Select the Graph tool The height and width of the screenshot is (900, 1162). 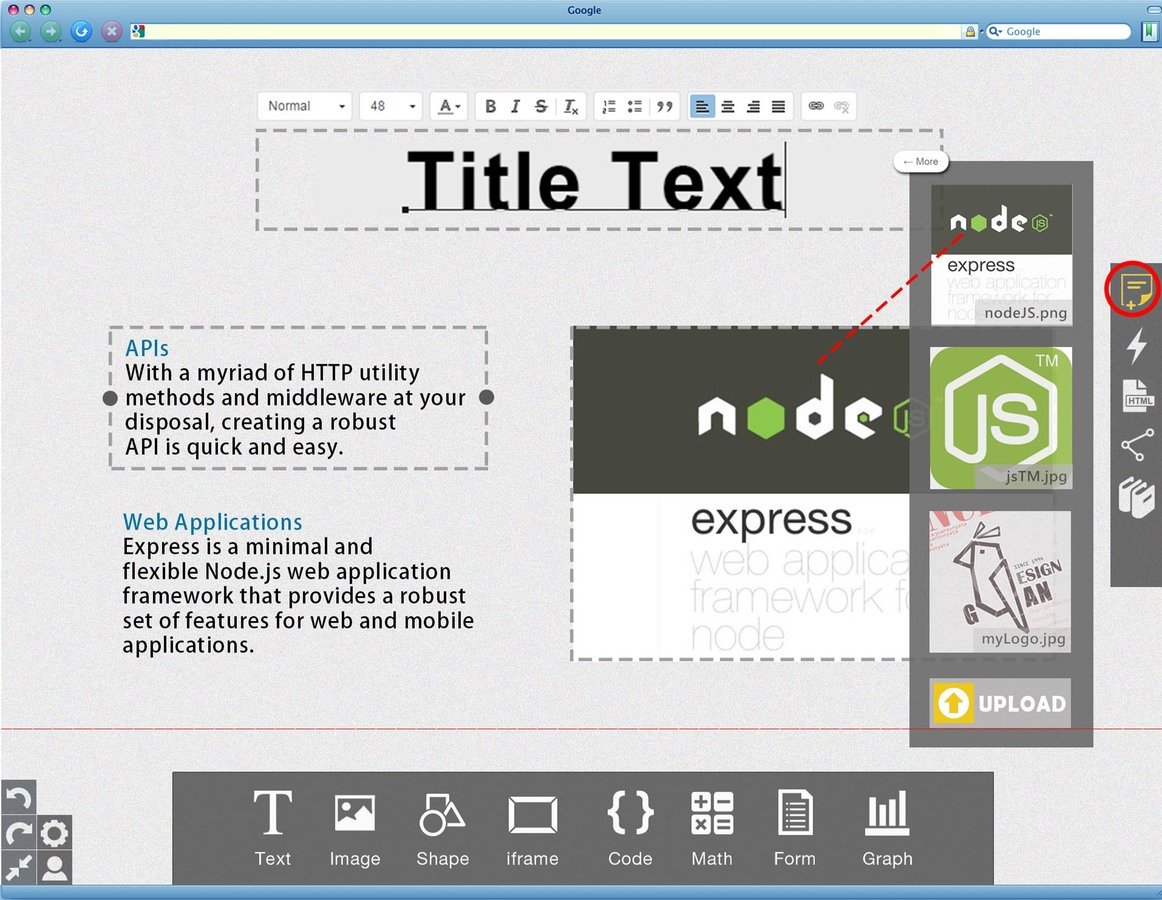887,827
